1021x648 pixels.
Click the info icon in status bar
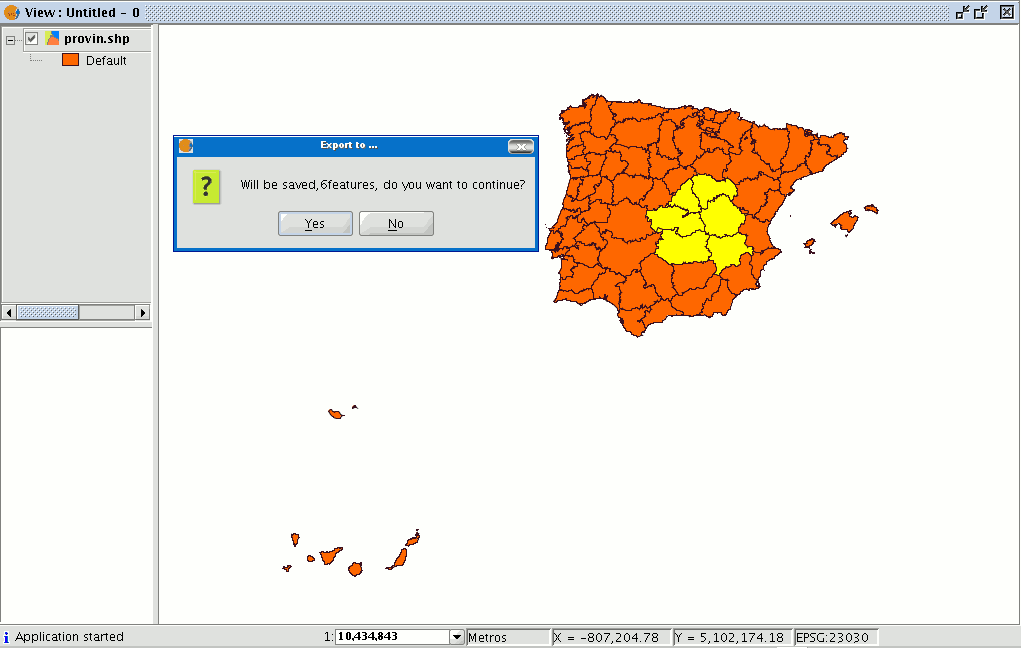click(x=6, y=637)
